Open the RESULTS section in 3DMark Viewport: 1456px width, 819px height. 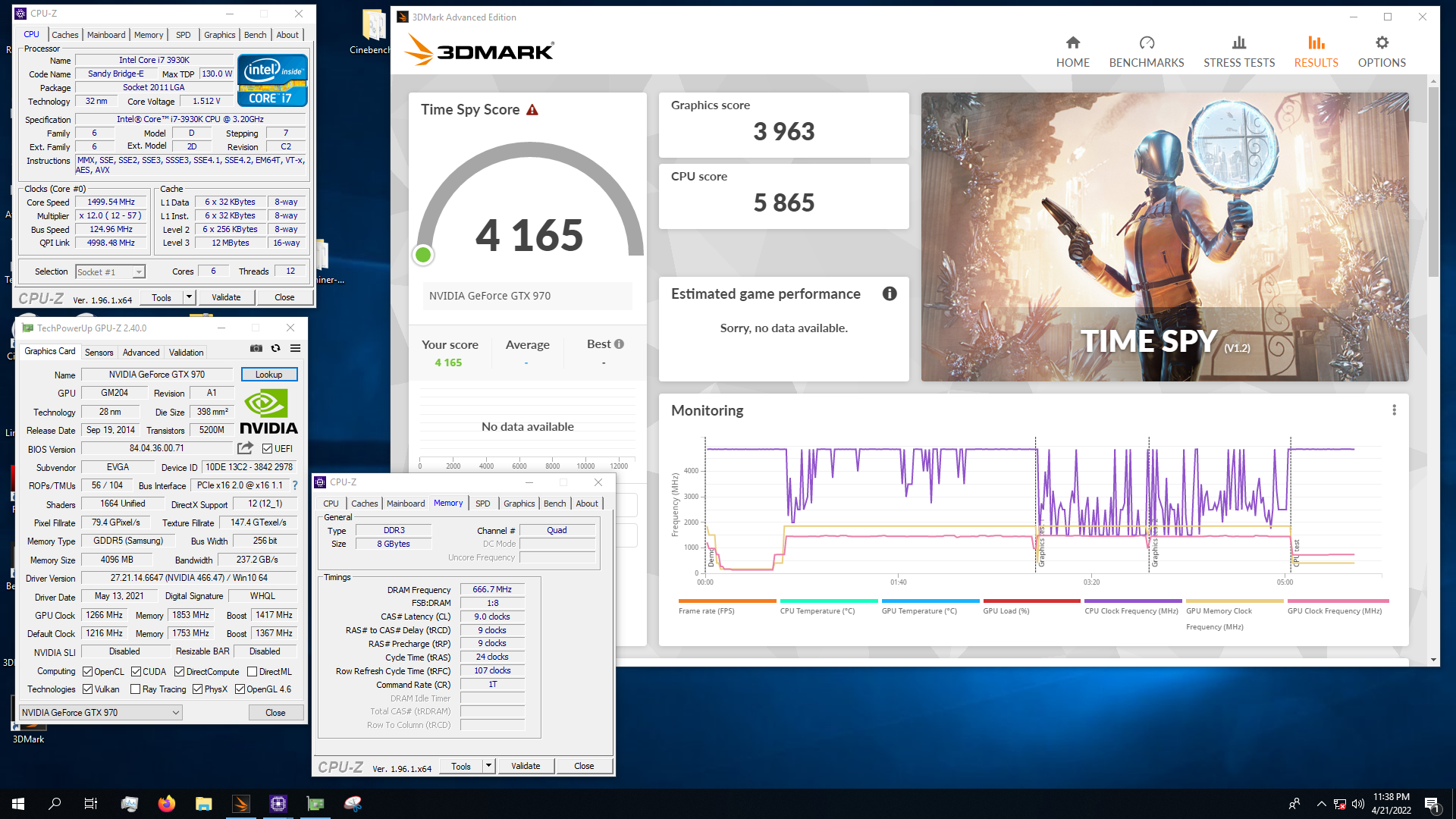1316,52
